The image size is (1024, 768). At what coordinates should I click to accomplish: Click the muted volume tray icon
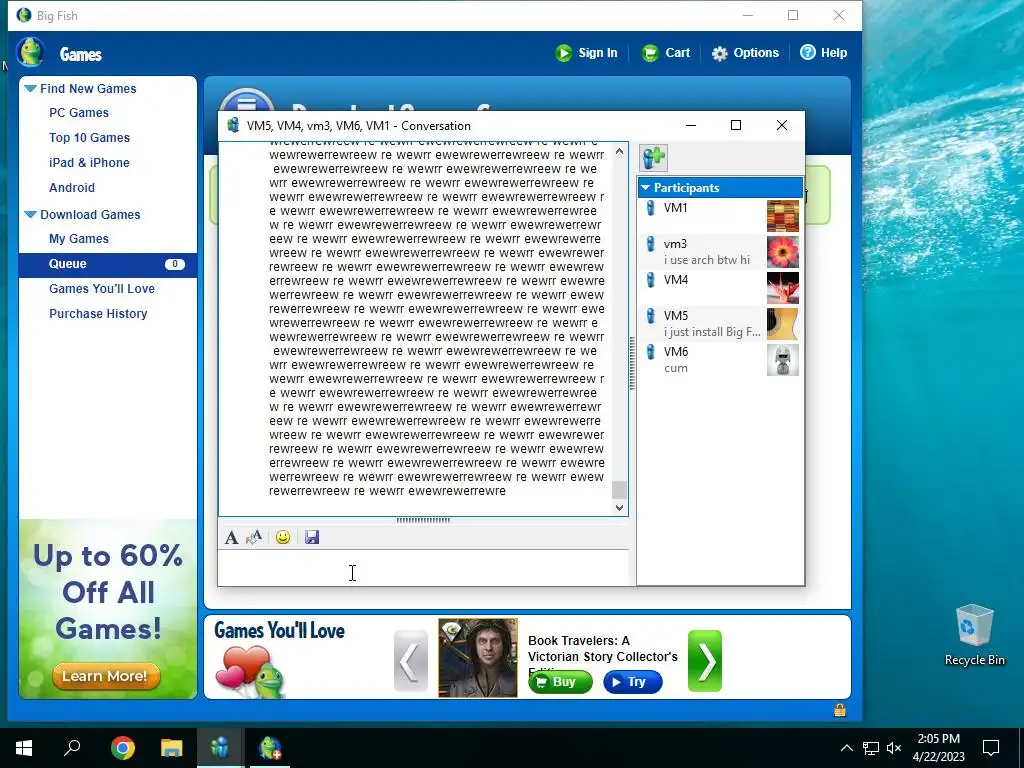click(x=894, y=748)
